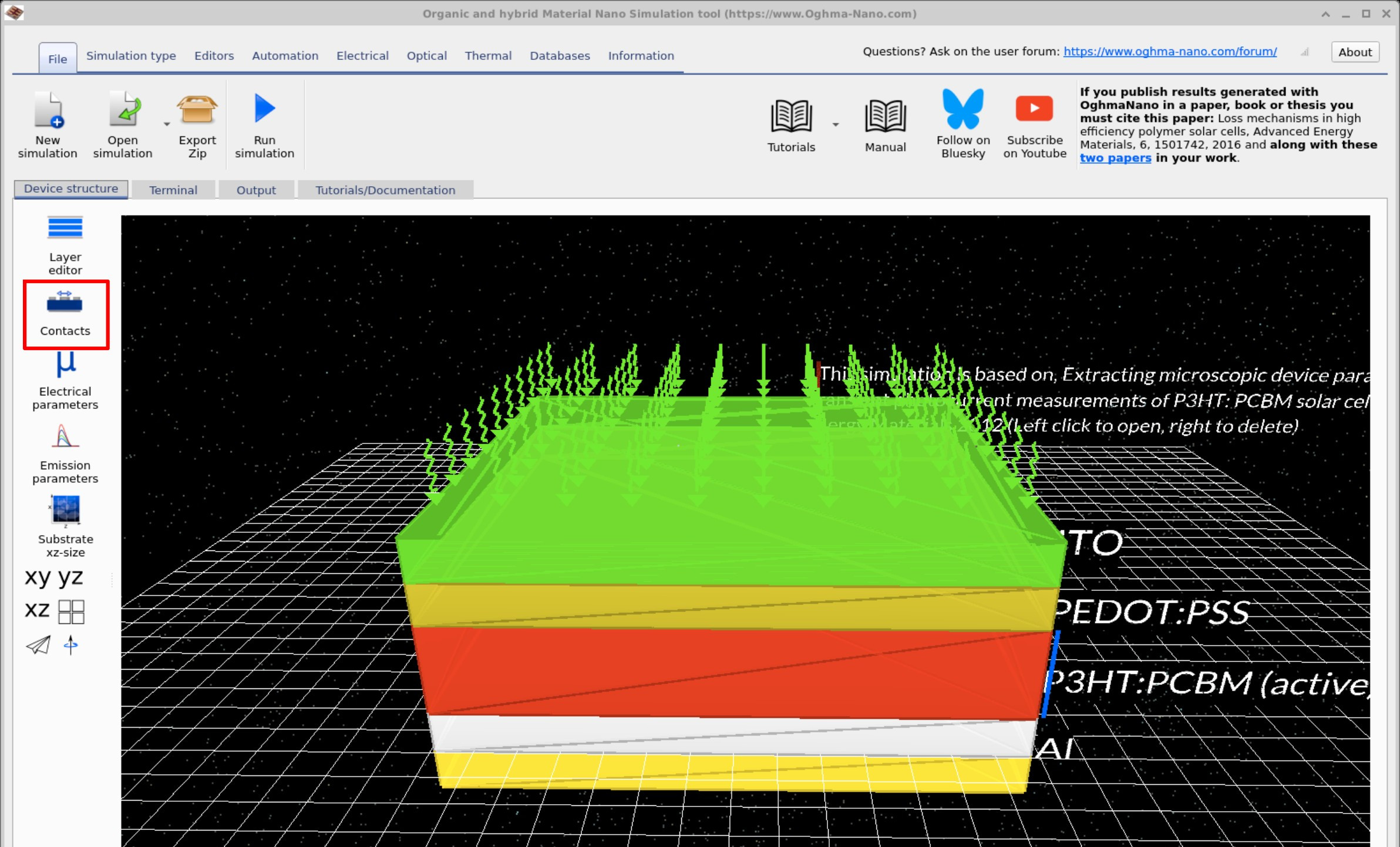This screenshot has height=847, width=1400.
Task: Click the About button
Action: tap(1355, 52)
